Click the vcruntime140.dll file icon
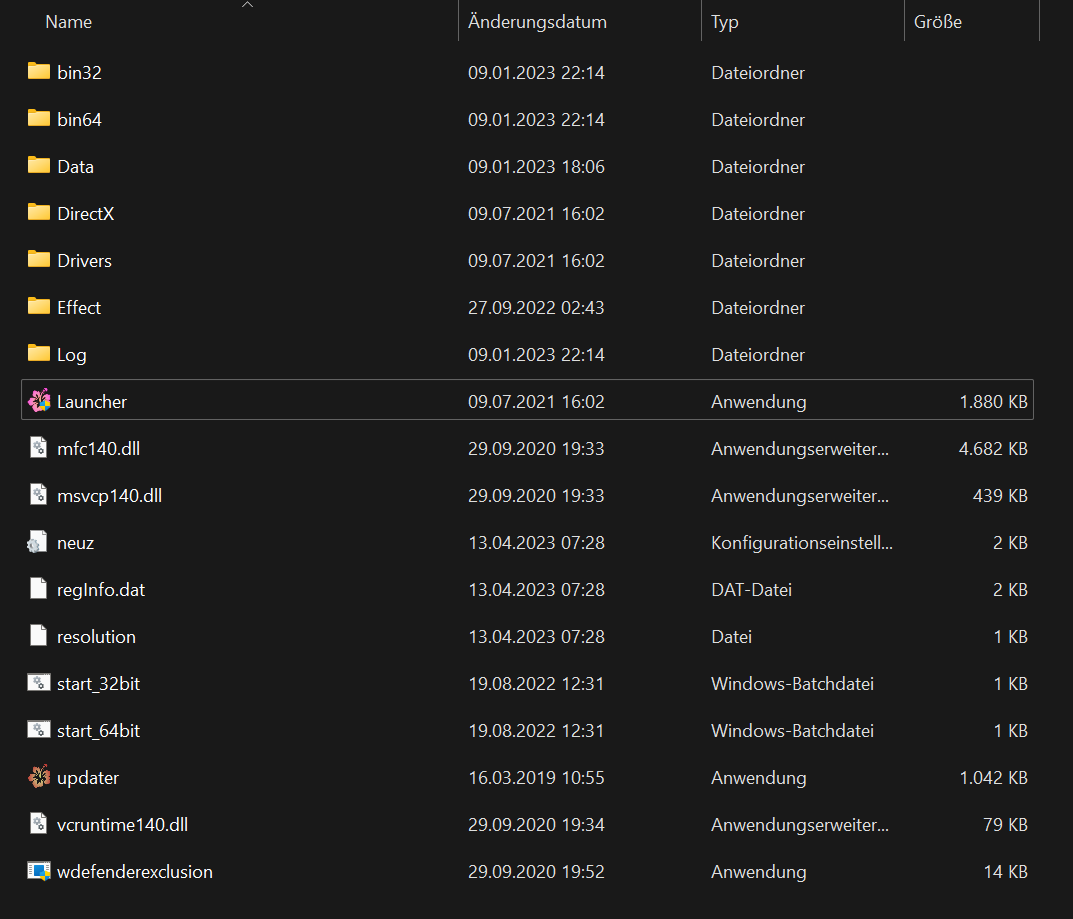This screenshot has width=1073, height=919. [39, 824]
